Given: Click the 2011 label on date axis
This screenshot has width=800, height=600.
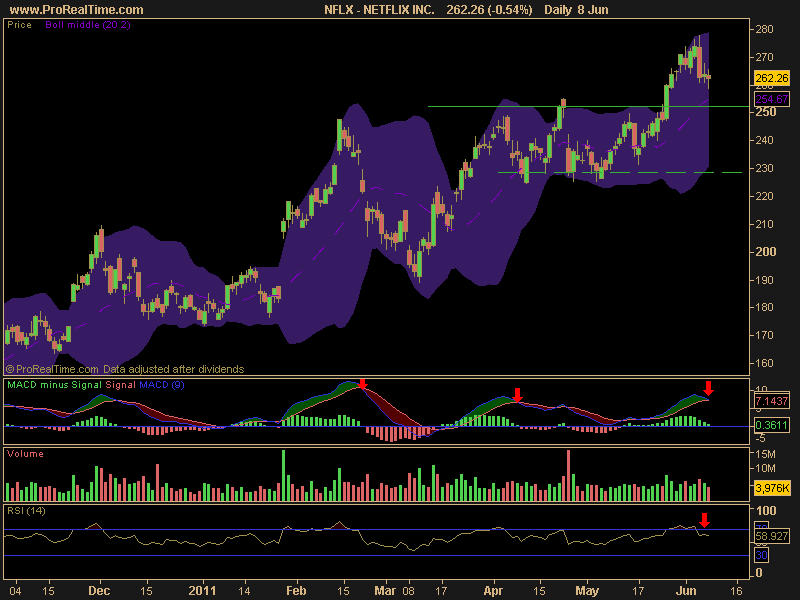Looking at the screenshot, I should pyautogui.click(x=203, y=591).
